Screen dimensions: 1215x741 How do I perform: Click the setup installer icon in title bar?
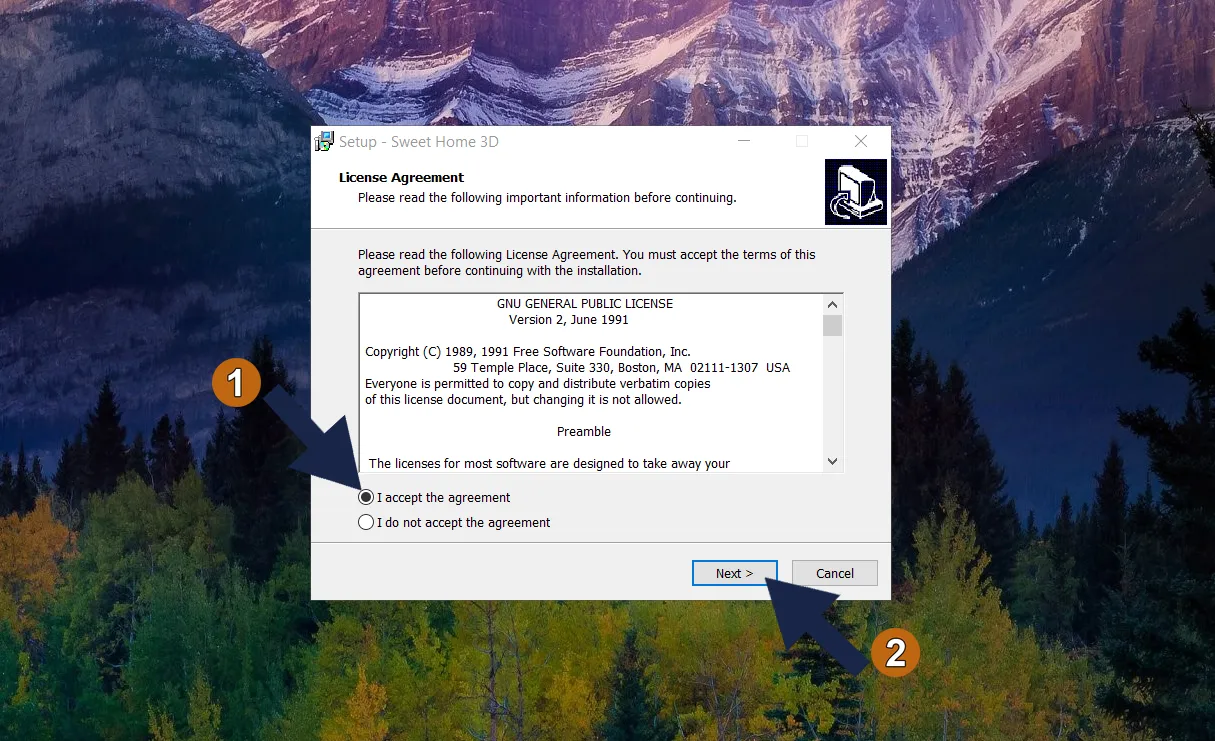[324, 141]
